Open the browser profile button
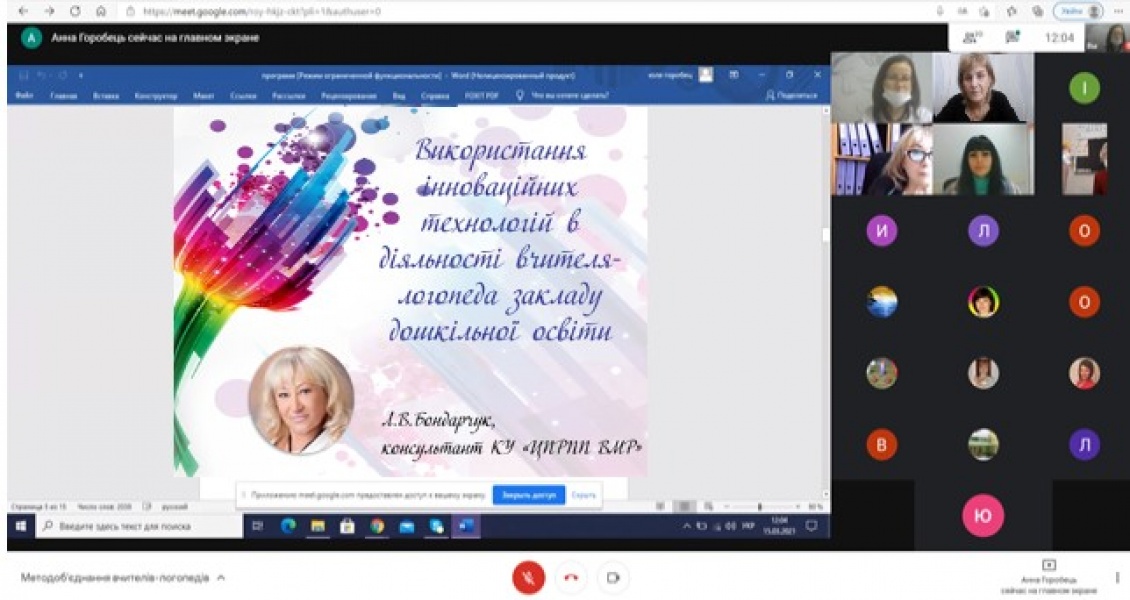The image size is (1130, 600). pyautogui.click(x=1081, y=11)
